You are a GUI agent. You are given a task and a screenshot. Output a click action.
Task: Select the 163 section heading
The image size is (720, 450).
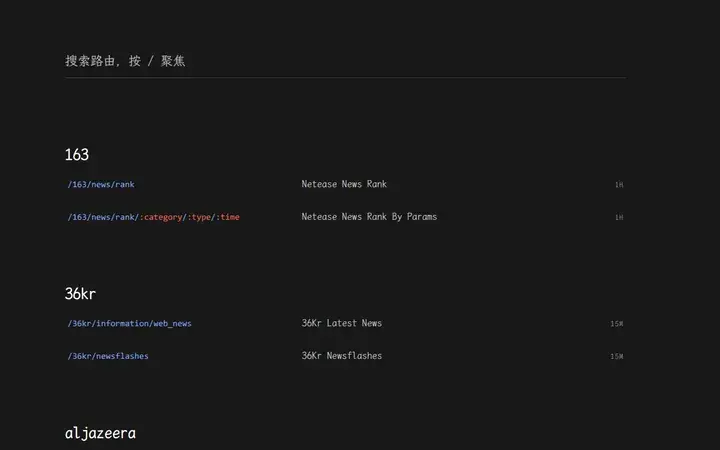pyautogui.click(x=77, y=155)
